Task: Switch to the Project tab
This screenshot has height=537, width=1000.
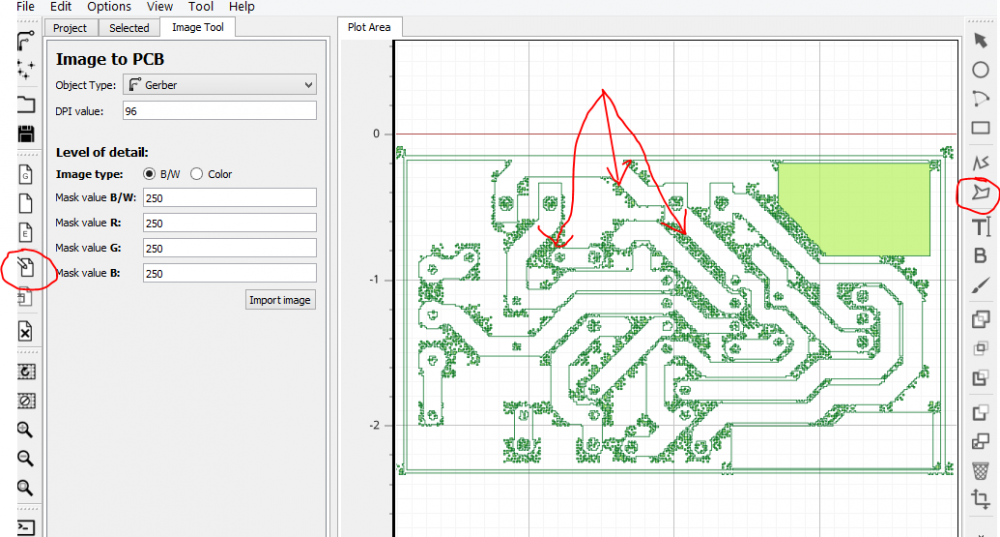Action: coord(70,28)
